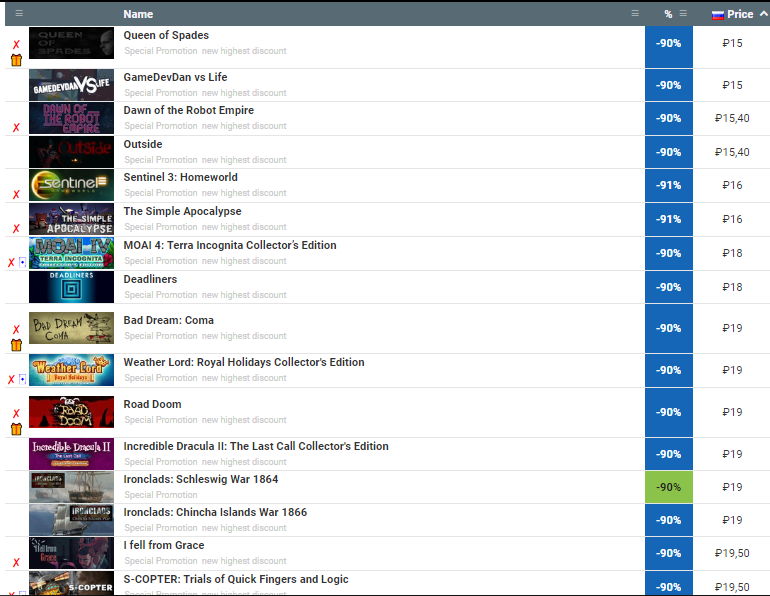Open the leftmost column hamburger menu in the header

19,13
